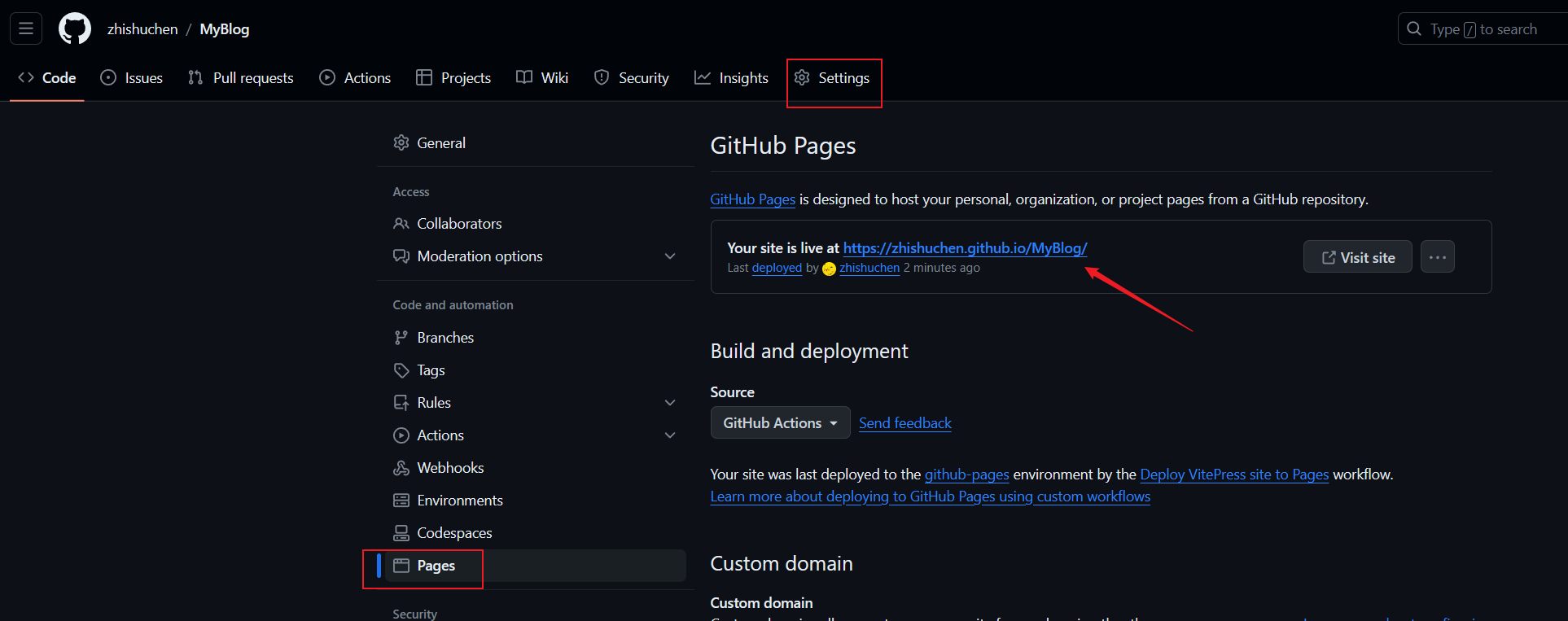Image resolution: width=1568 pixels, height=621 pixels.
Task: Expand the Moderation options chevron
Action: tap(670, 256)
